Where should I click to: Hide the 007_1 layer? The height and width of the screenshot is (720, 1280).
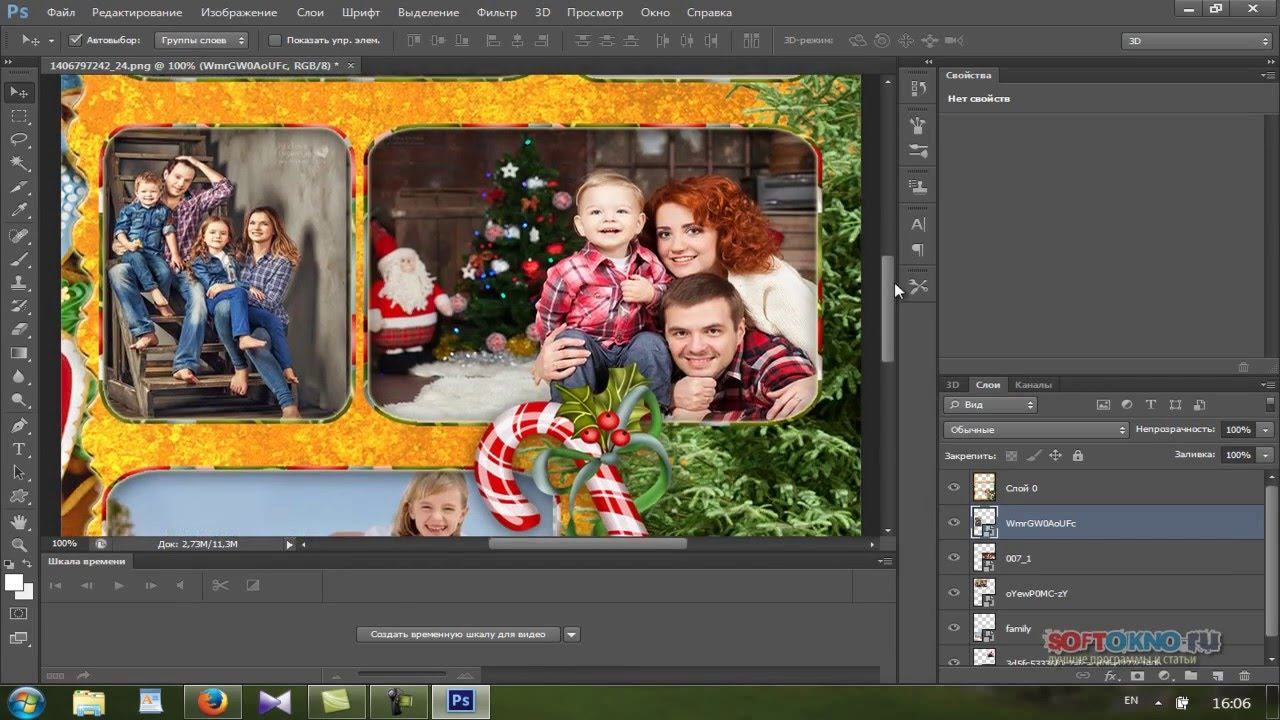coord(953,558)
